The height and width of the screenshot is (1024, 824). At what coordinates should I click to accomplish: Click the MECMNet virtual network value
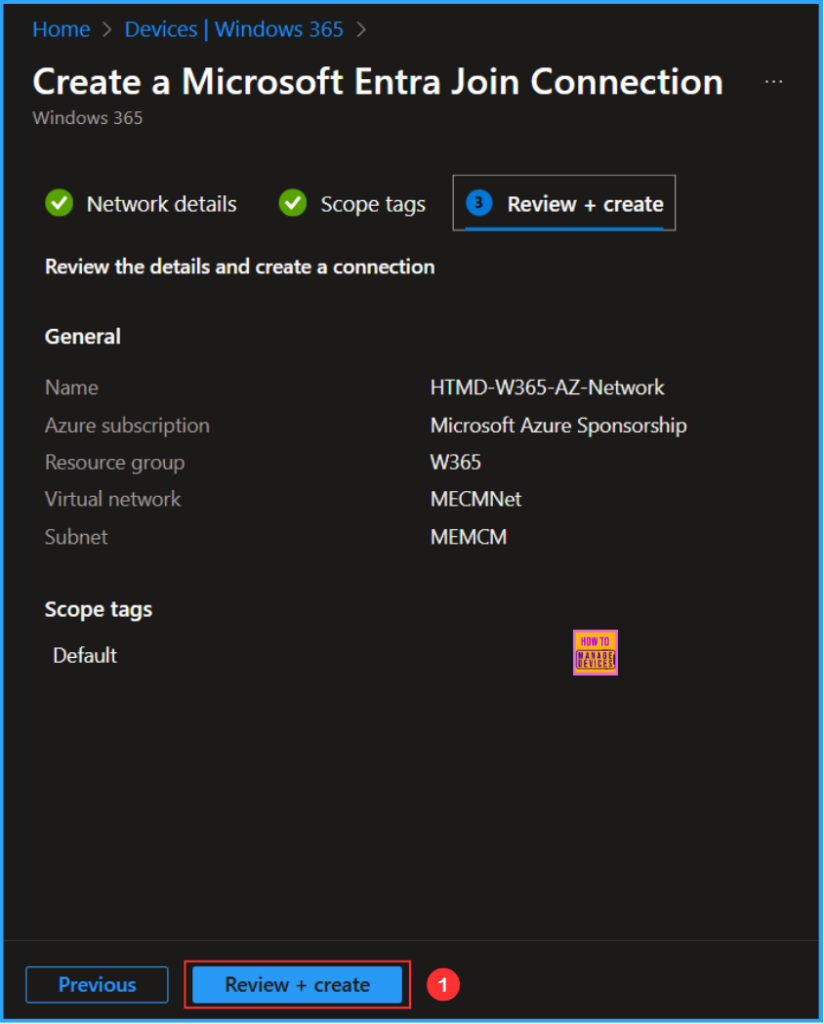tap(476, 500)
